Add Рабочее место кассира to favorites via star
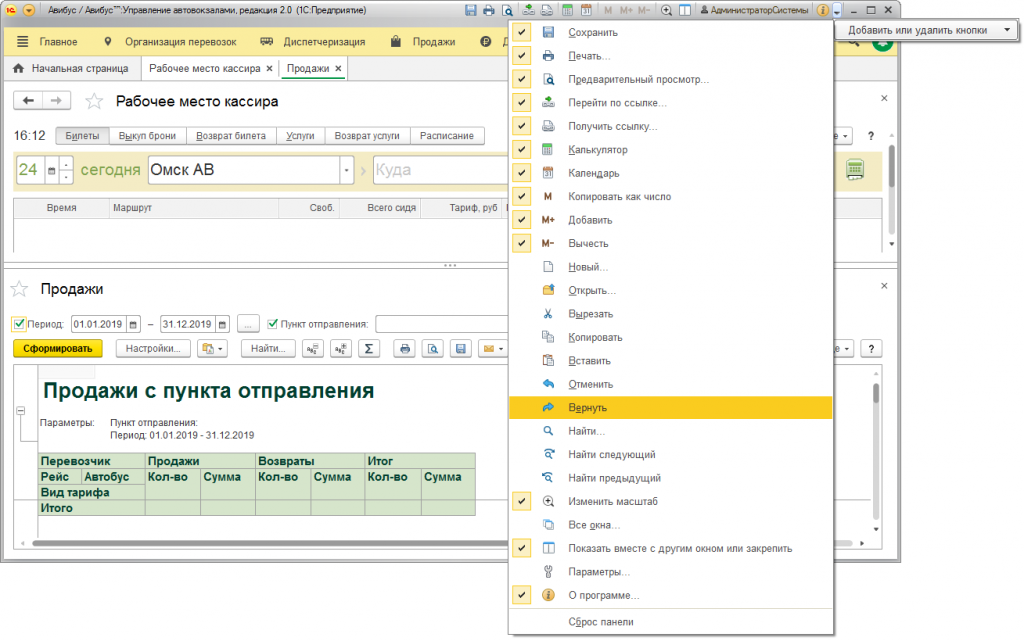This screenshot has width=1024, height=641. [94, 101]
